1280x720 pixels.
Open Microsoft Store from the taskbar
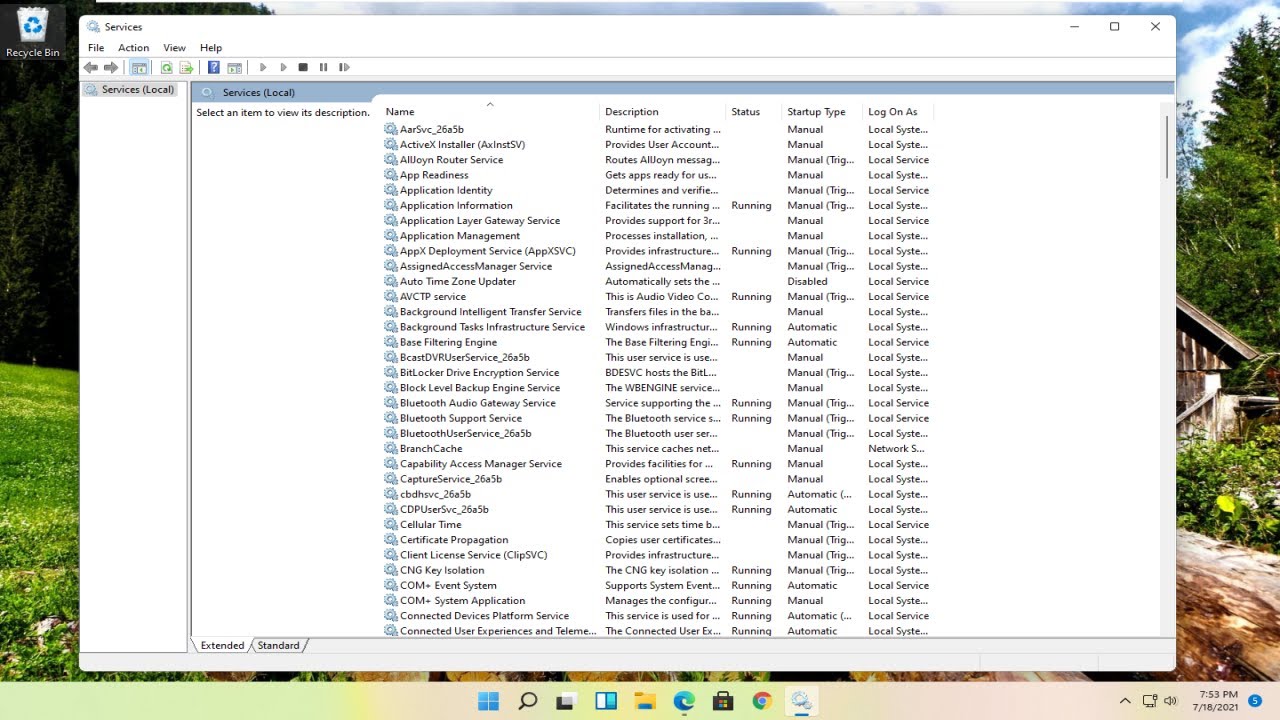(x=723, y=701)
